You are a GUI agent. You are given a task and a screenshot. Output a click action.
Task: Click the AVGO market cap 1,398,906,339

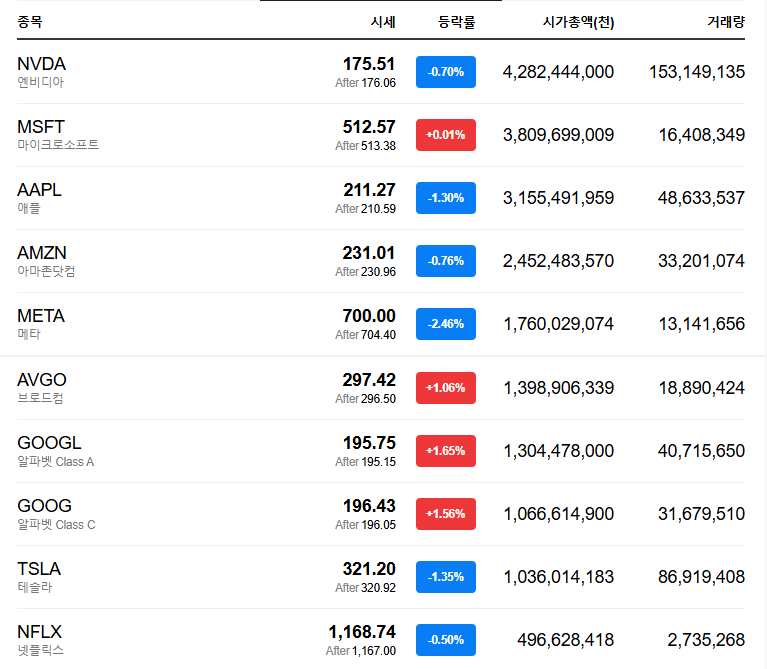click(559, 389)
